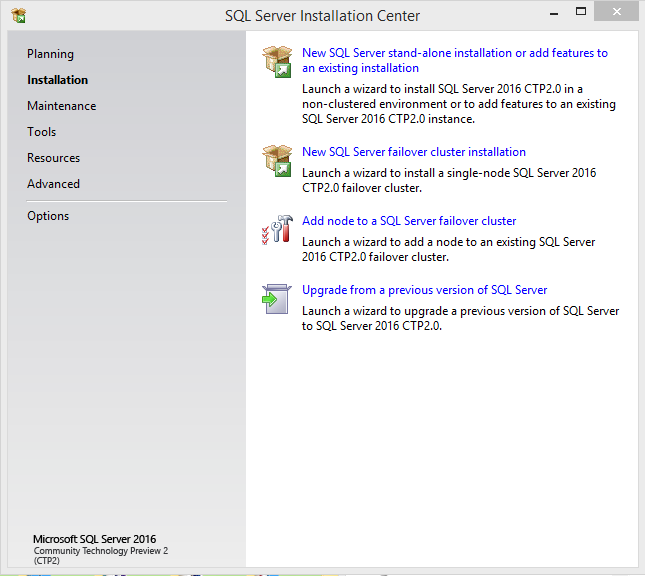Screen dimensions: 645x576
Task: Open New SQL Server failover cluster installation link
Action: coord(414,152)
